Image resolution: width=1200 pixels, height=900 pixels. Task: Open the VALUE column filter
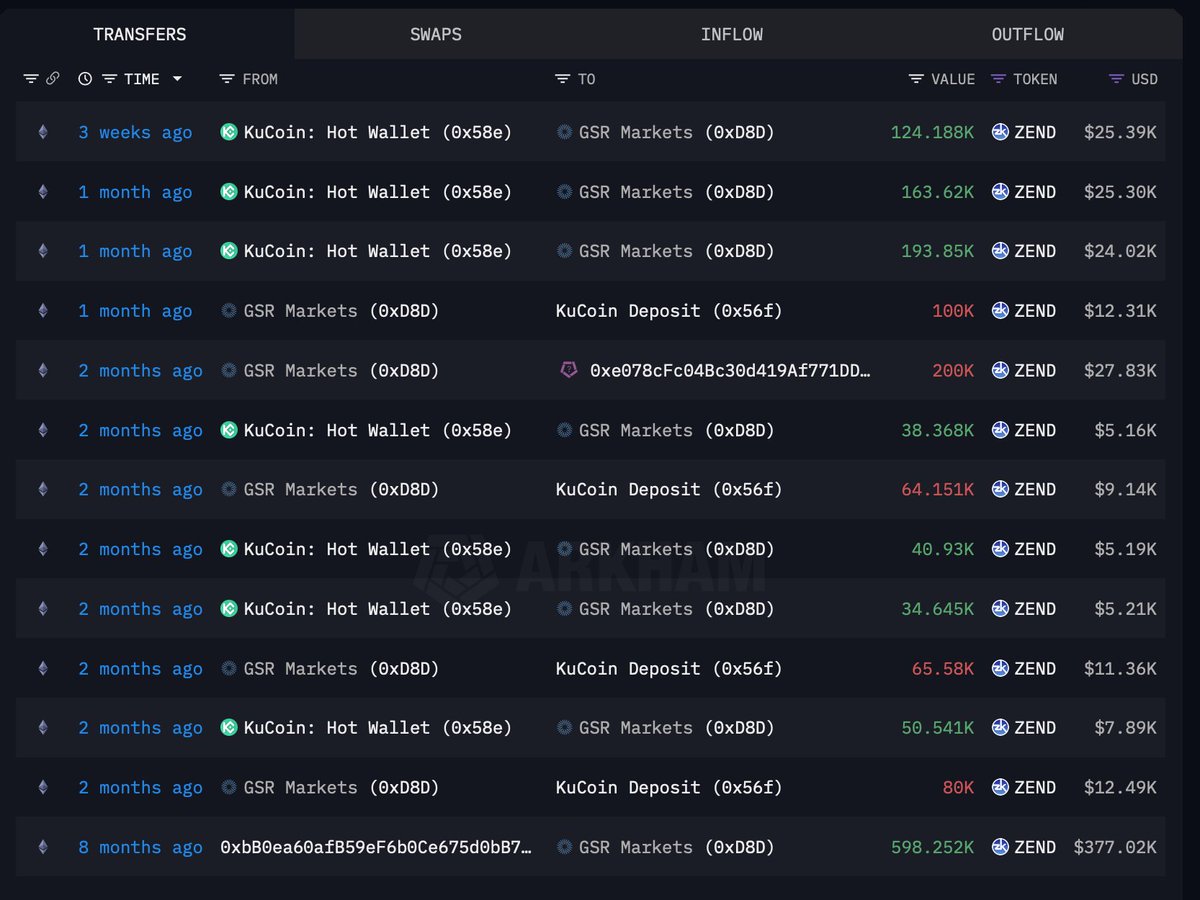916,79
